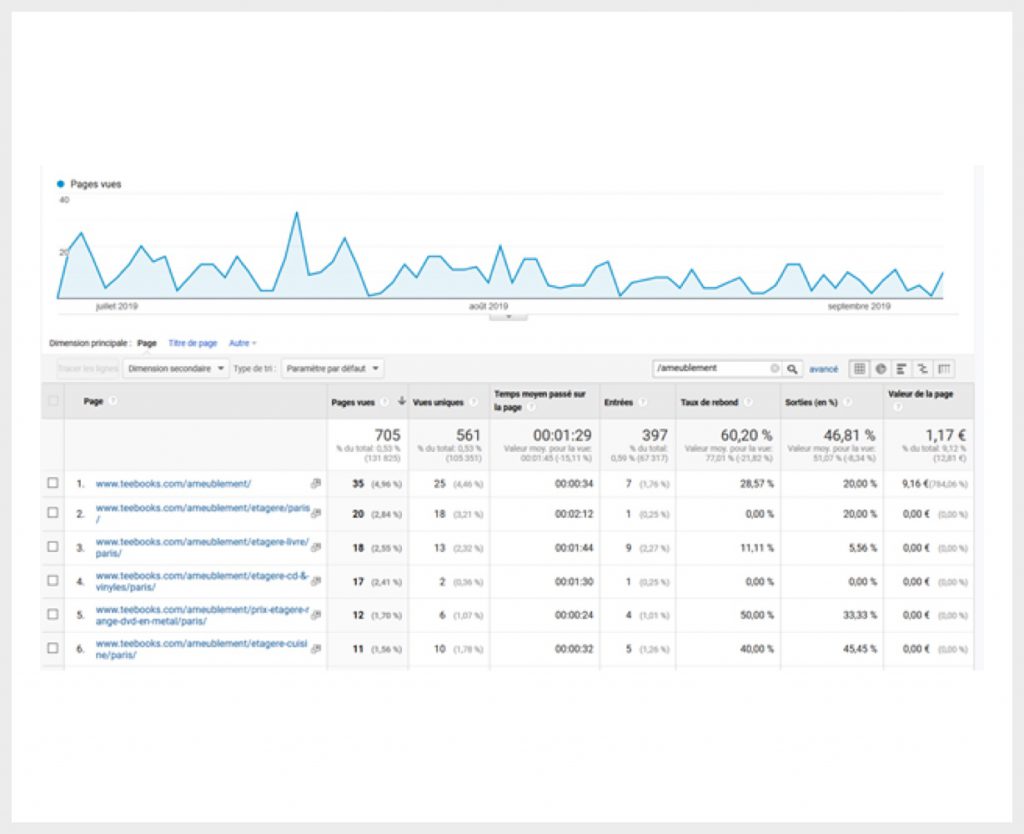This screenshot has height=834, width=1024.
Task: Clear the /ameublement search filter
Action: tap(774, 369)
